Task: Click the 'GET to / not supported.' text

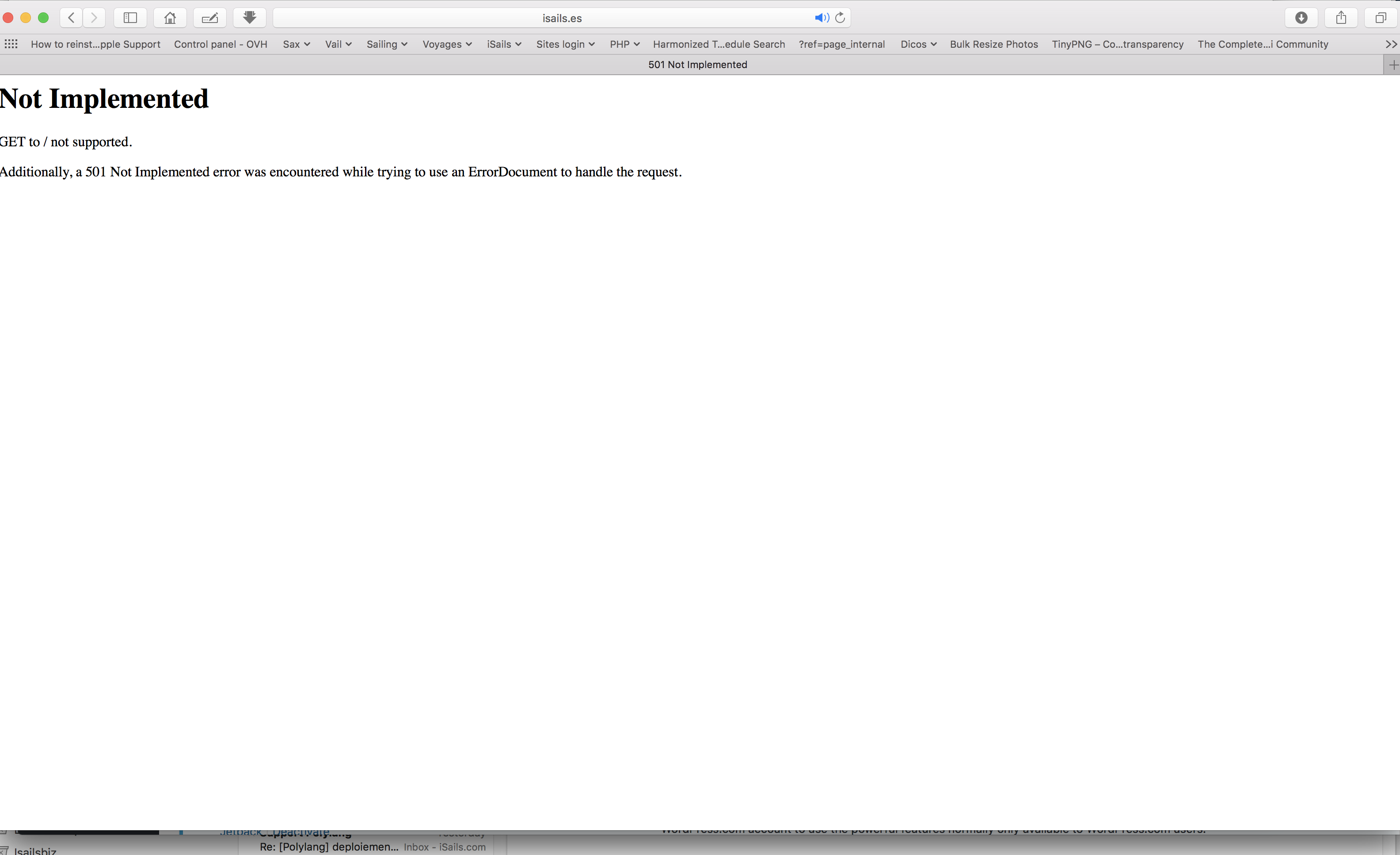Action: pos(66,141)
